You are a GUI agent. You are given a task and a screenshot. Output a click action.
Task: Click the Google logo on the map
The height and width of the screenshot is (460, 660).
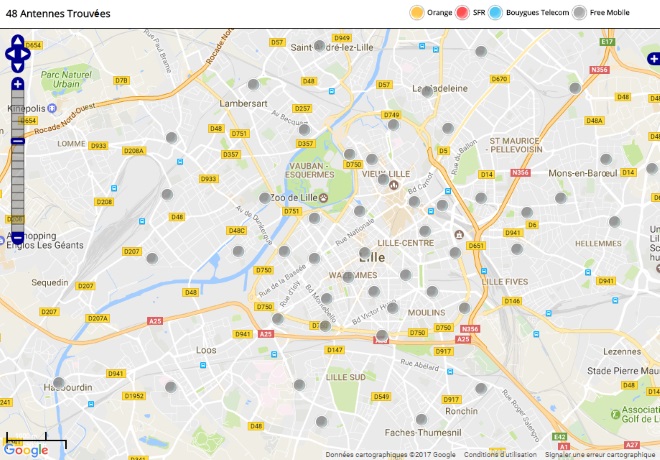coord(26,450)
